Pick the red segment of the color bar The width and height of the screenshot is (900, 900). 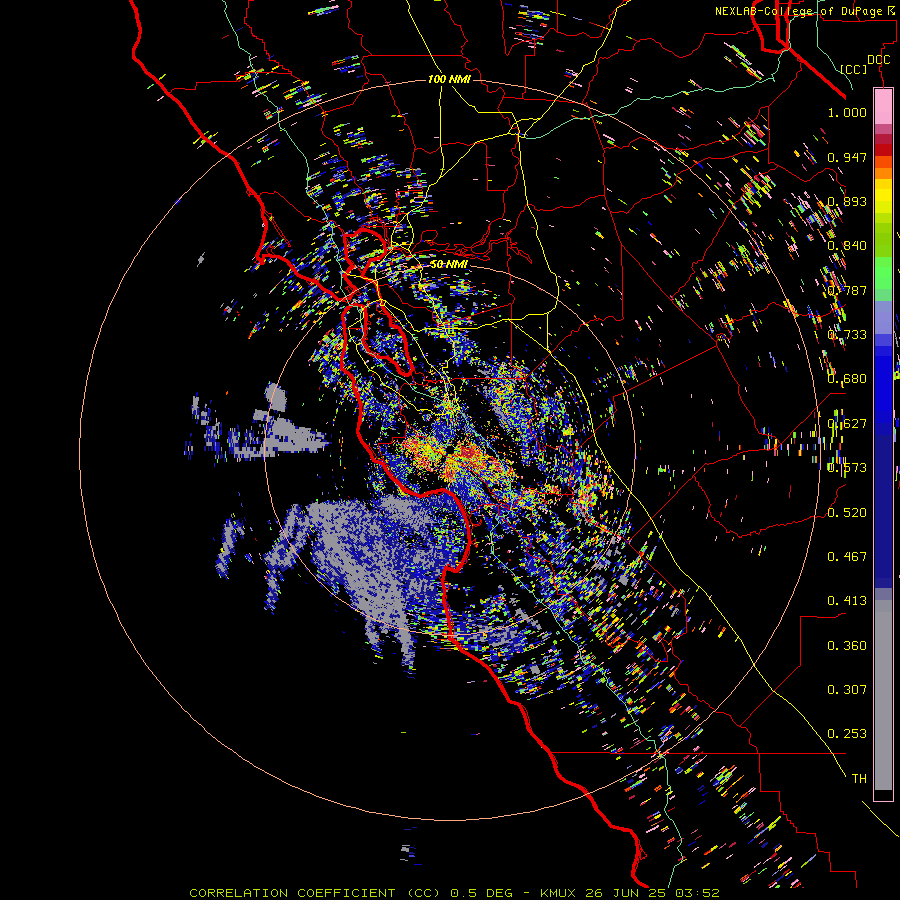pos(883,149)
